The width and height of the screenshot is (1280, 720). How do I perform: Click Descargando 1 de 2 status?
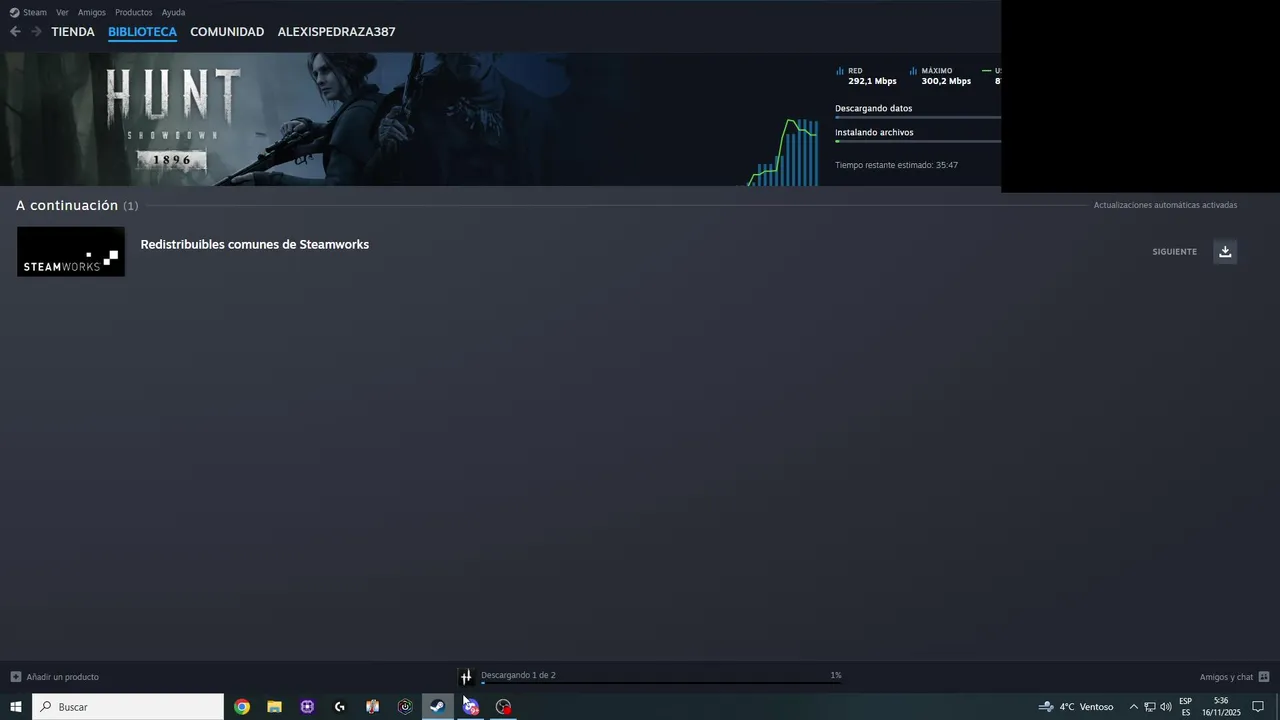point(518,675)
